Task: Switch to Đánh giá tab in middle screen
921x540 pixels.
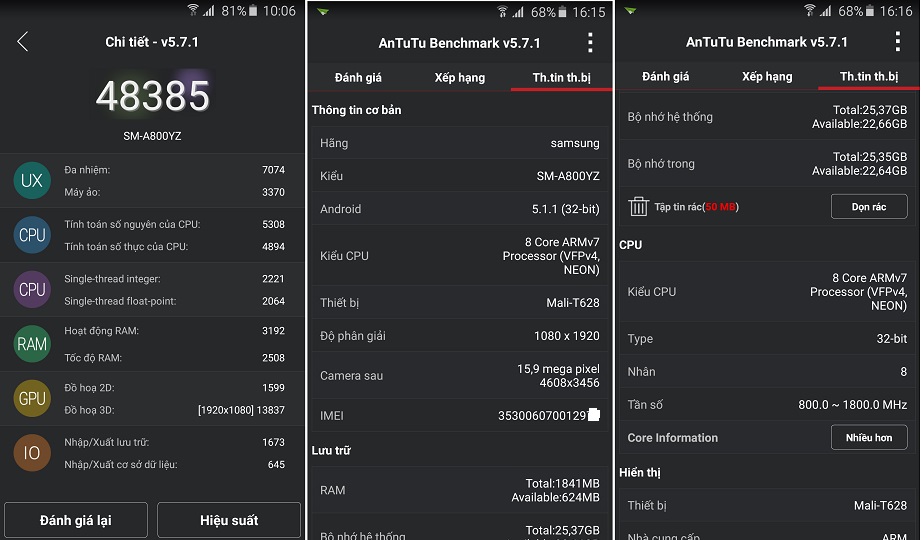Action: pyautogui.click(x=358, y=78)
